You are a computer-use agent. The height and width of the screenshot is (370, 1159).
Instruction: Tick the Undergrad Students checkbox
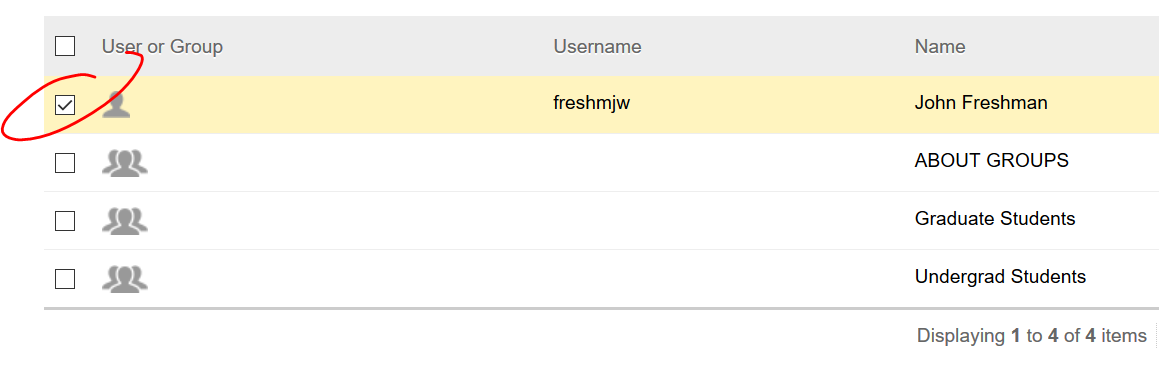[65, 279]
